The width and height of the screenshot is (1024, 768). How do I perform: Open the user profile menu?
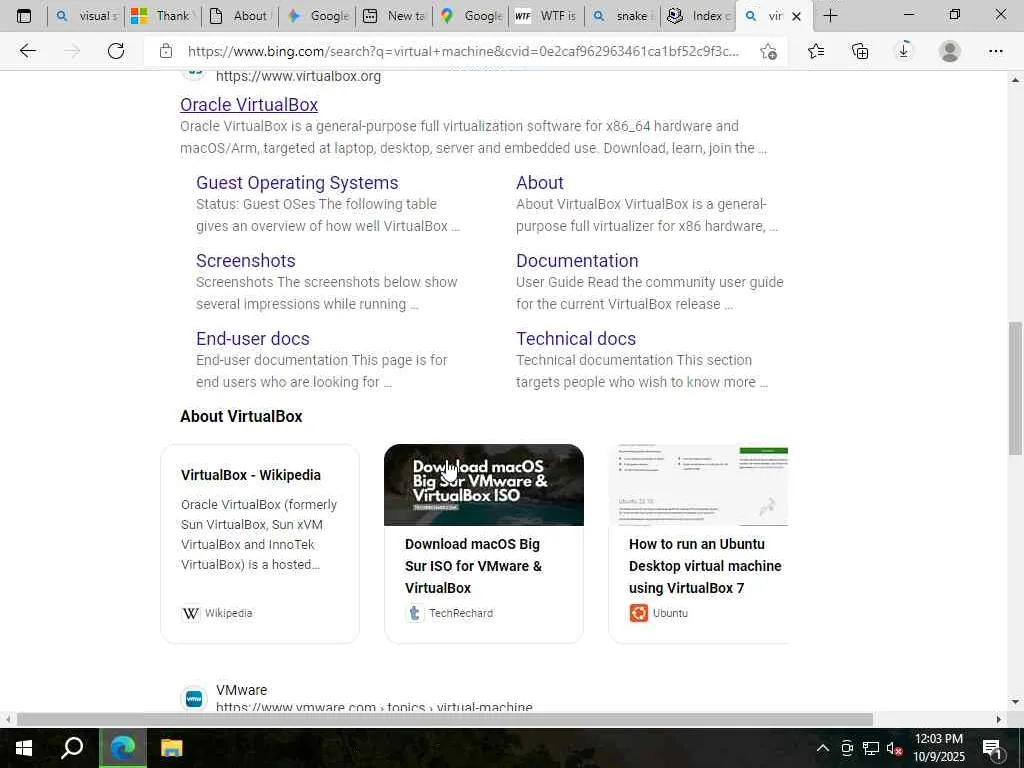pos(950,51)
